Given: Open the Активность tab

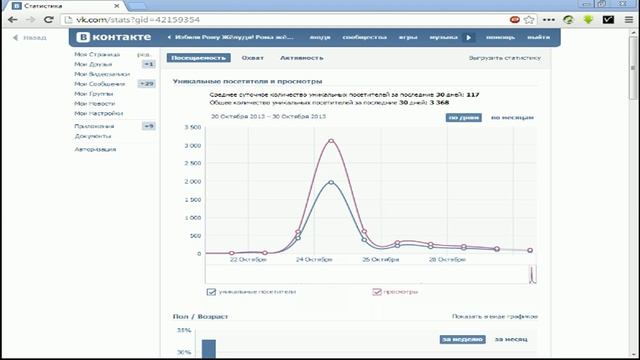Looking at the screenshot, I should [x=302, y=58].
